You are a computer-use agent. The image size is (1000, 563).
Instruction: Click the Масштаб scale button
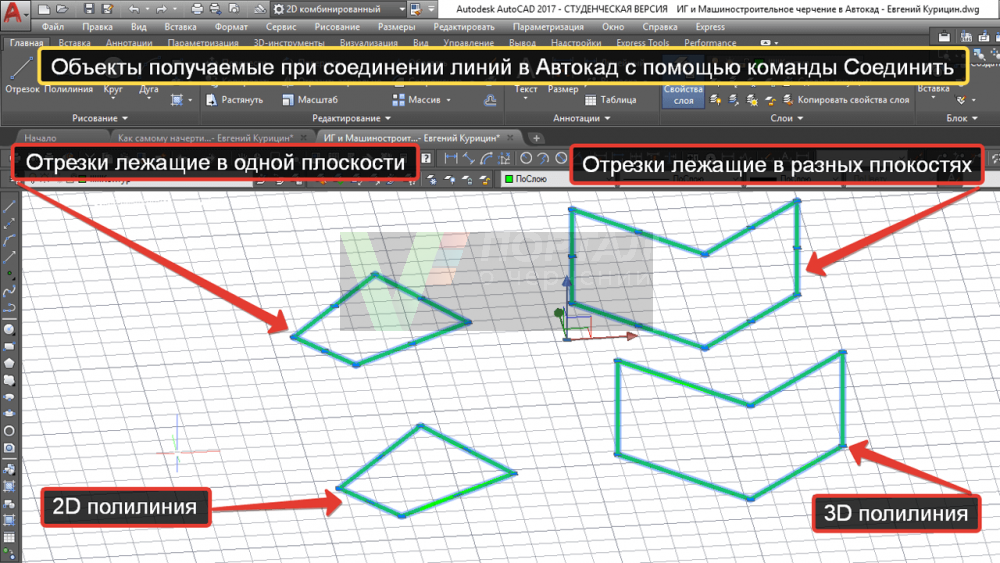(x=310, y=99)
